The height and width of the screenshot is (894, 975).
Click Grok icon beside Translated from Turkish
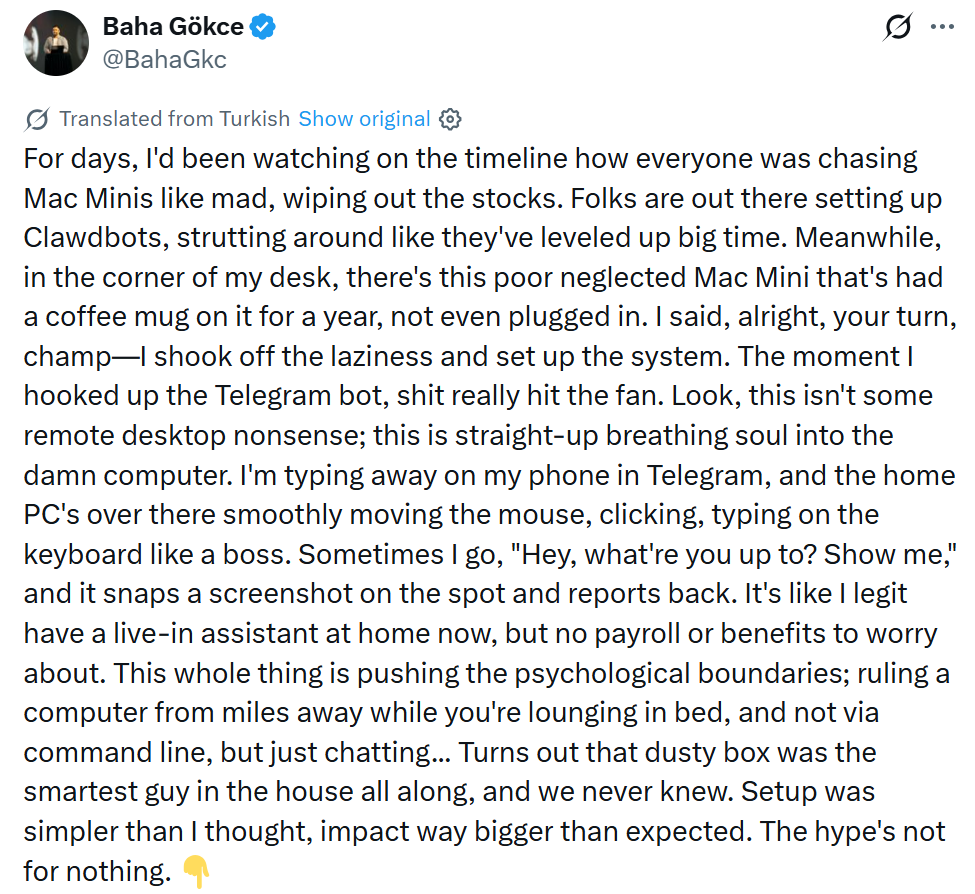(x=37, y=119)
